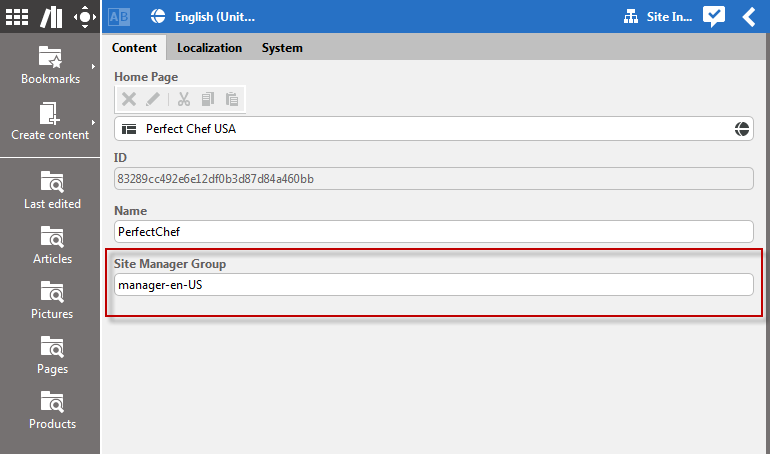Expand the Create content submenu arrow
The image size is (770, 454).
(94, 123)
